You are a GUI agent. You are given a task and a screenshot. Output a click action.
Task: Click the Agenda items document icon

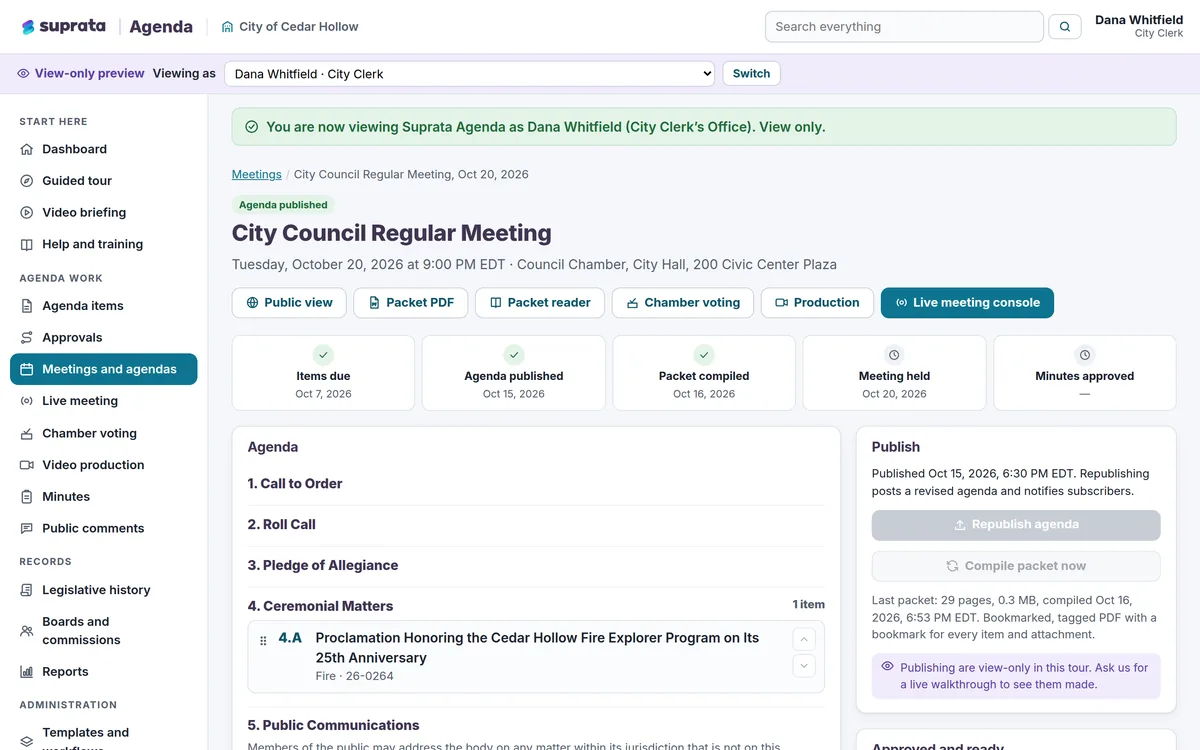(x=27, y=306)
